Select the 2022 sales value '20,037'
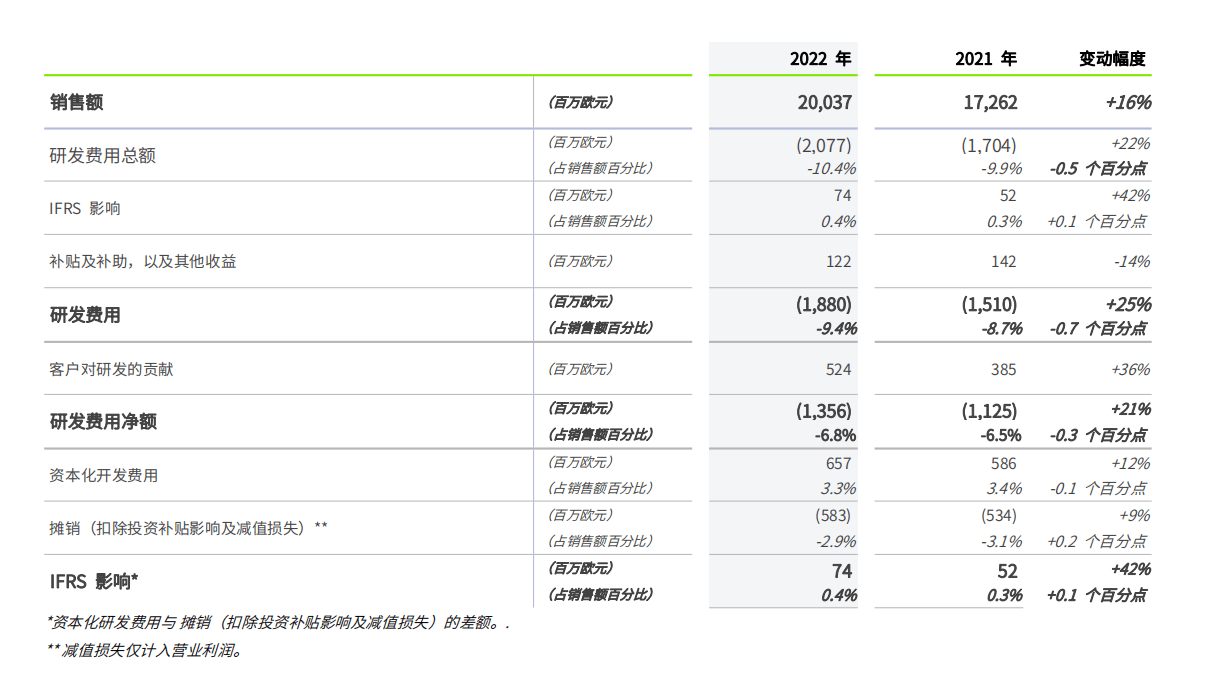Viewport: 1206px width, 700px height. pyautogui.click(x=825, y=102)
